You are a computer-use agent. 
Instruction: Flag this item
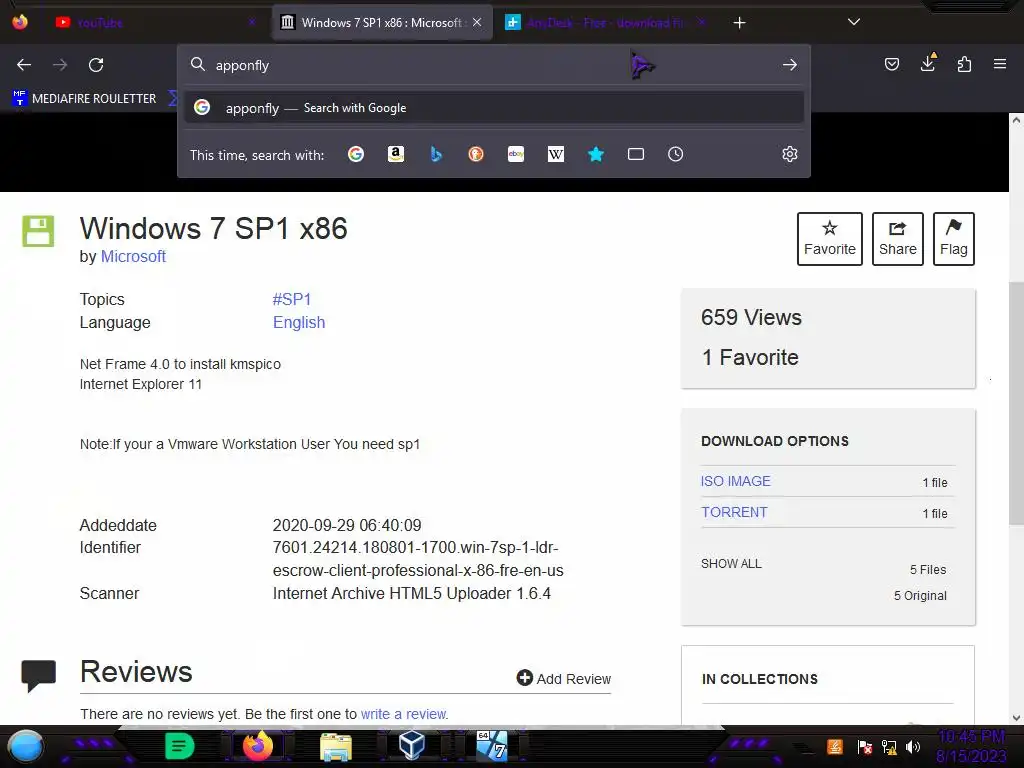point(953,239)
